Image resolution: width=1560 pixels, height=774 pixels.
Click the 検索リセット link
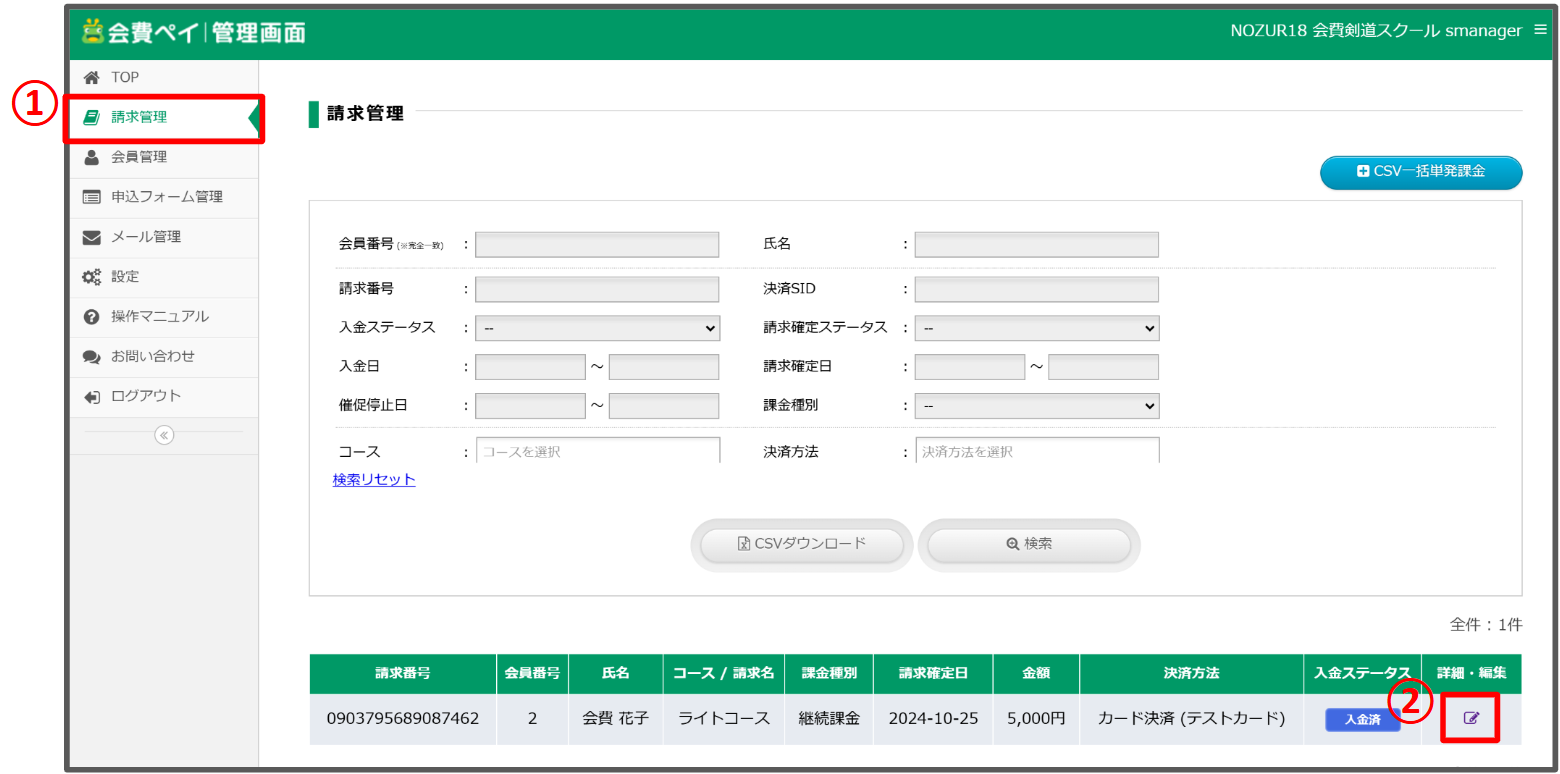pyautogui.click(x=374, y=480)
